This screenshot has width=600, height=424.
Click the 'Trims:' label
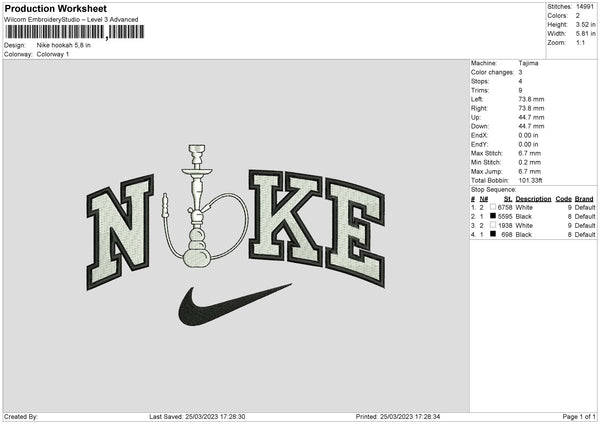coord(480,90)
